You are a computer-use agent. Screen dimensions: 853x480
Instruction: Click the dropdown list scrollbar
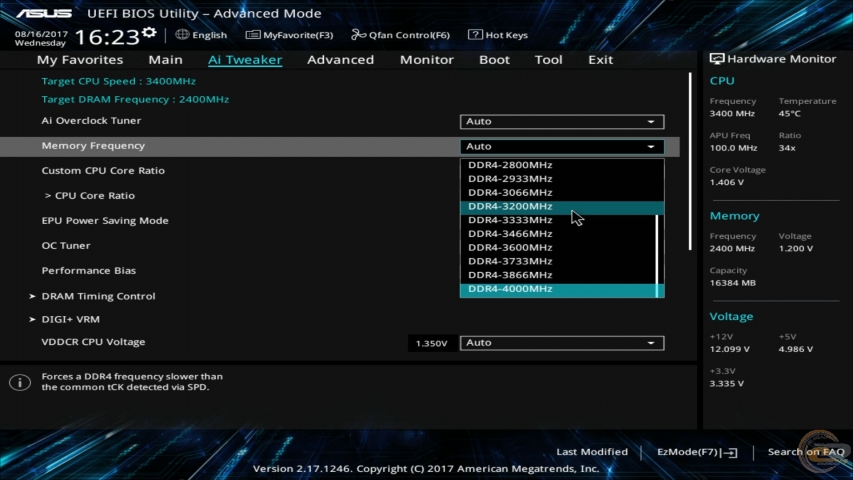(x=659, y=256)
